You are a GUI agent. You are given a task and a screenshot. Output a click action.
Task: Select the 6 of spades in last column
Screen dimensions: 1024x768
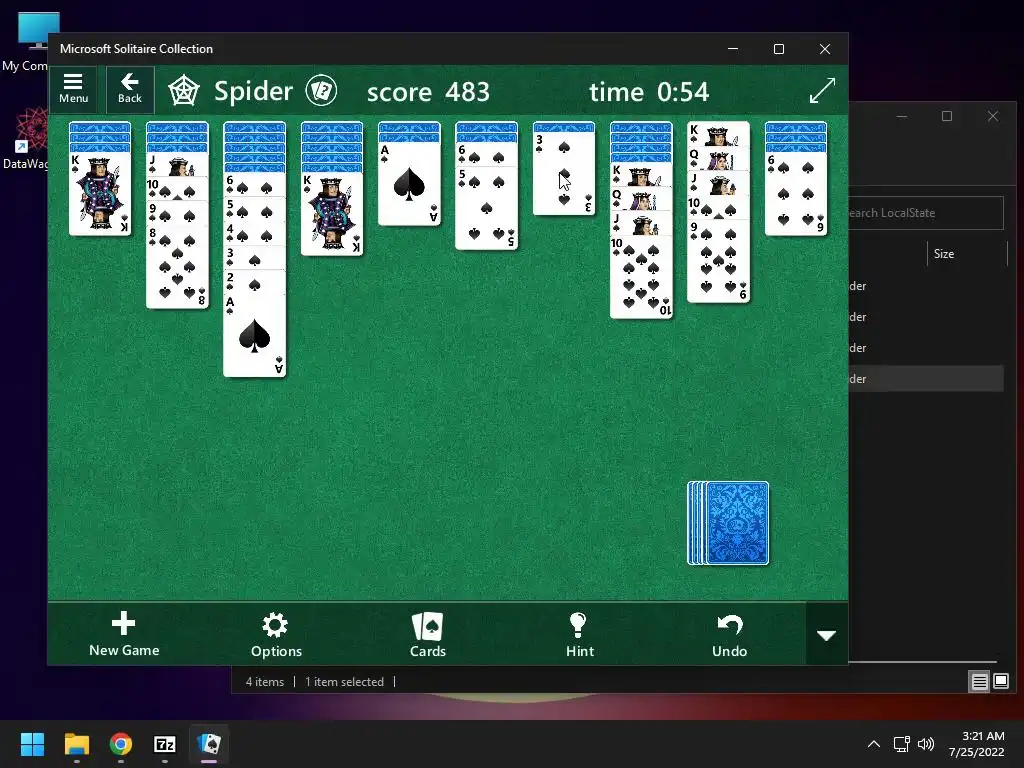[796, 194]
